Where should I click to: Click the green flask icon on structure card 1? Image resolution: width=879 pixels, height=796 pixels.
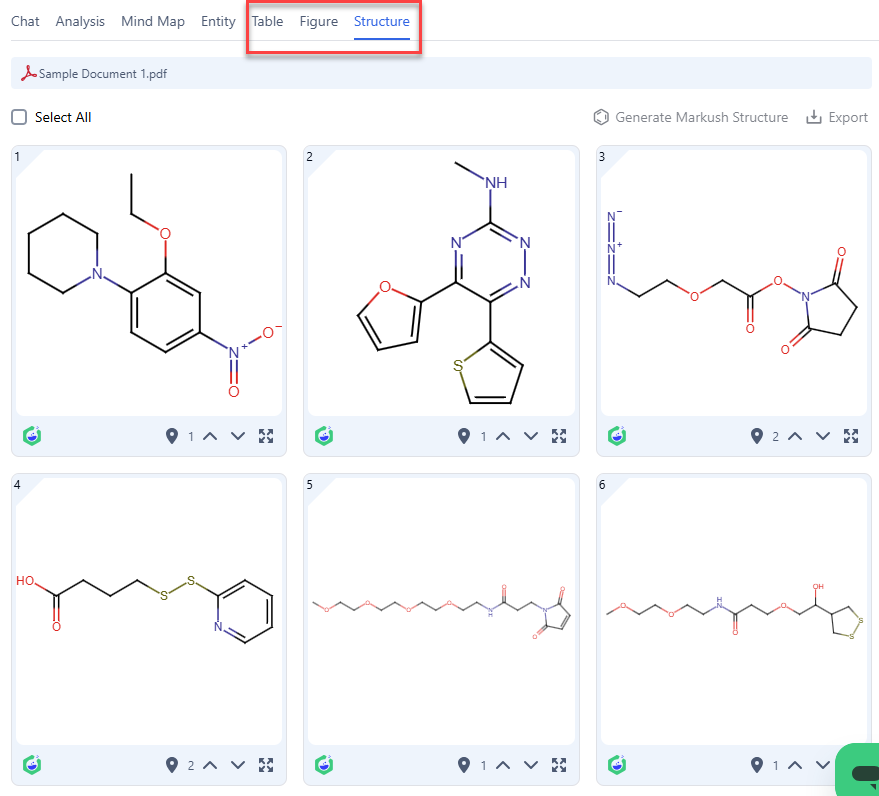(31, 436)
